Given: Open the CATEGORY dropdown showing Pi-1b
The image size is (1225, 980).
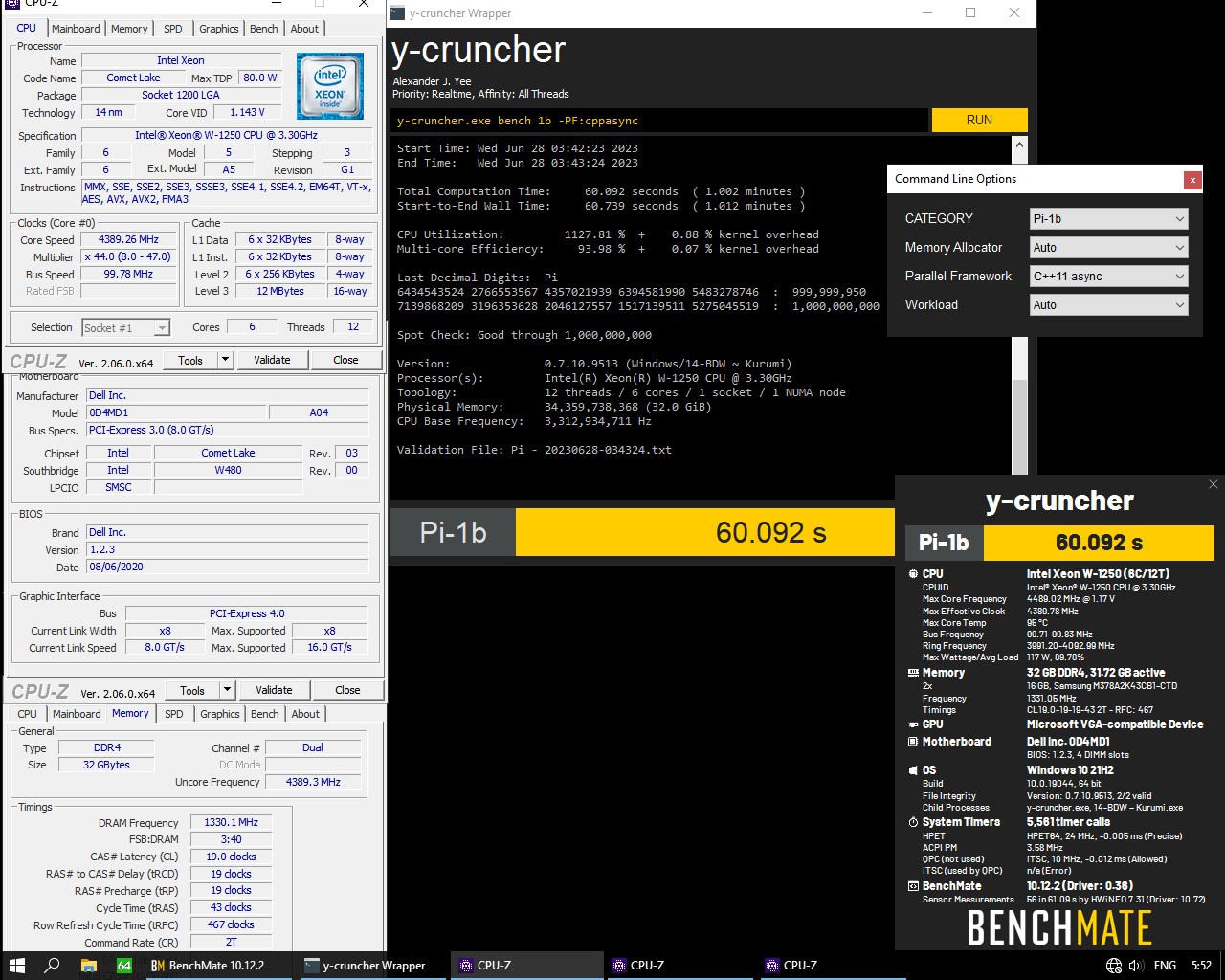Looking at the screenshot, I should tap(1108, 219).
